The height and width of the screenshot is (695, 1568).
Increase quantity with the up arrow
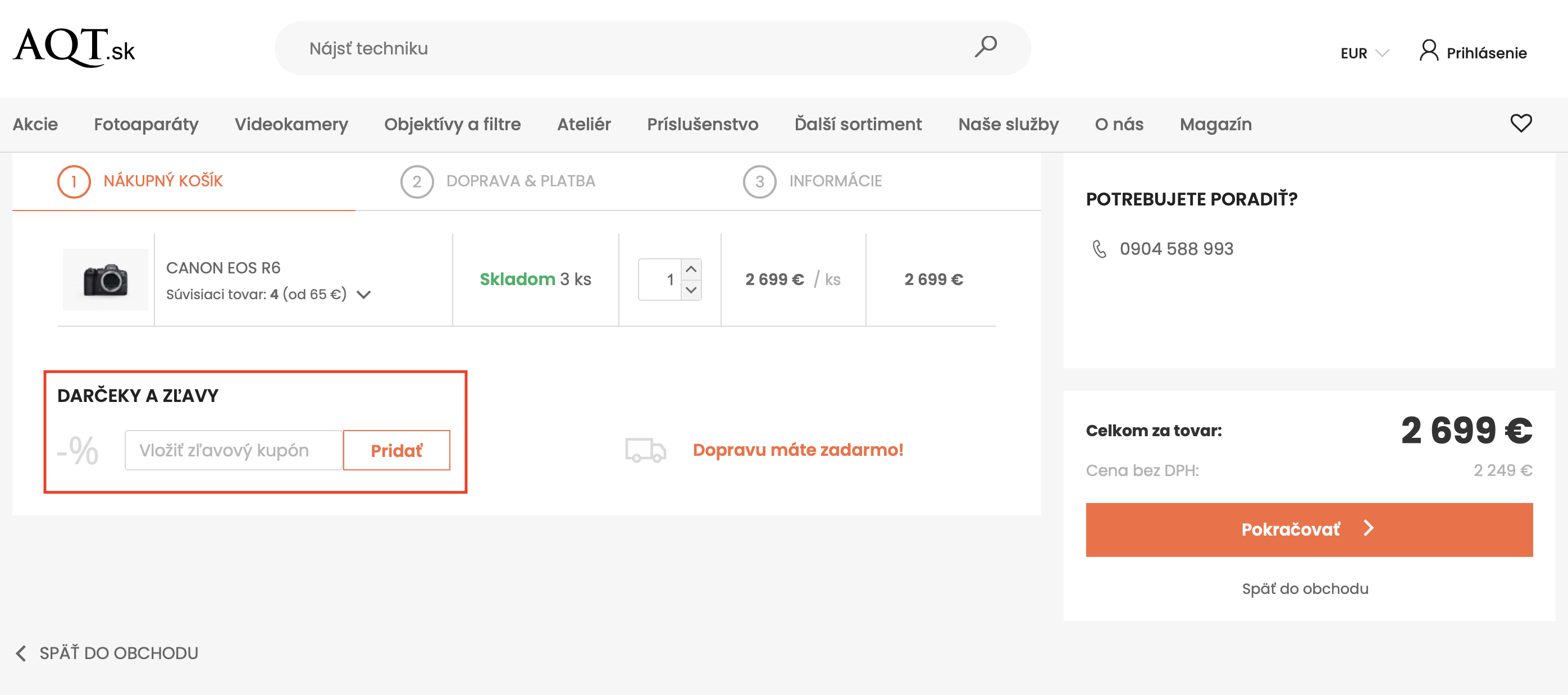(x=691, y=269)
